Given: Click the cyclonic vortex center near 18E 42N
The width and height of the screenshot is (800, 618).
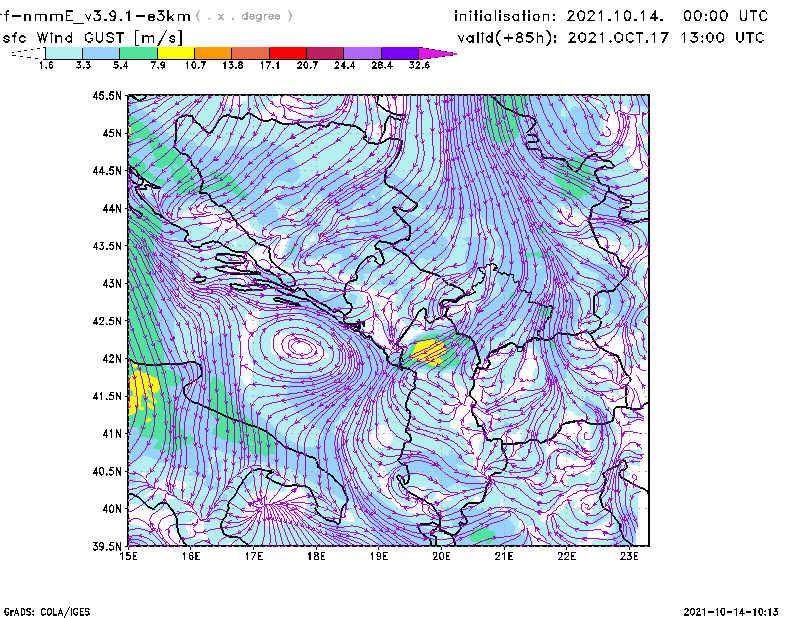Looking at the screenshot, I should [301, 347].
